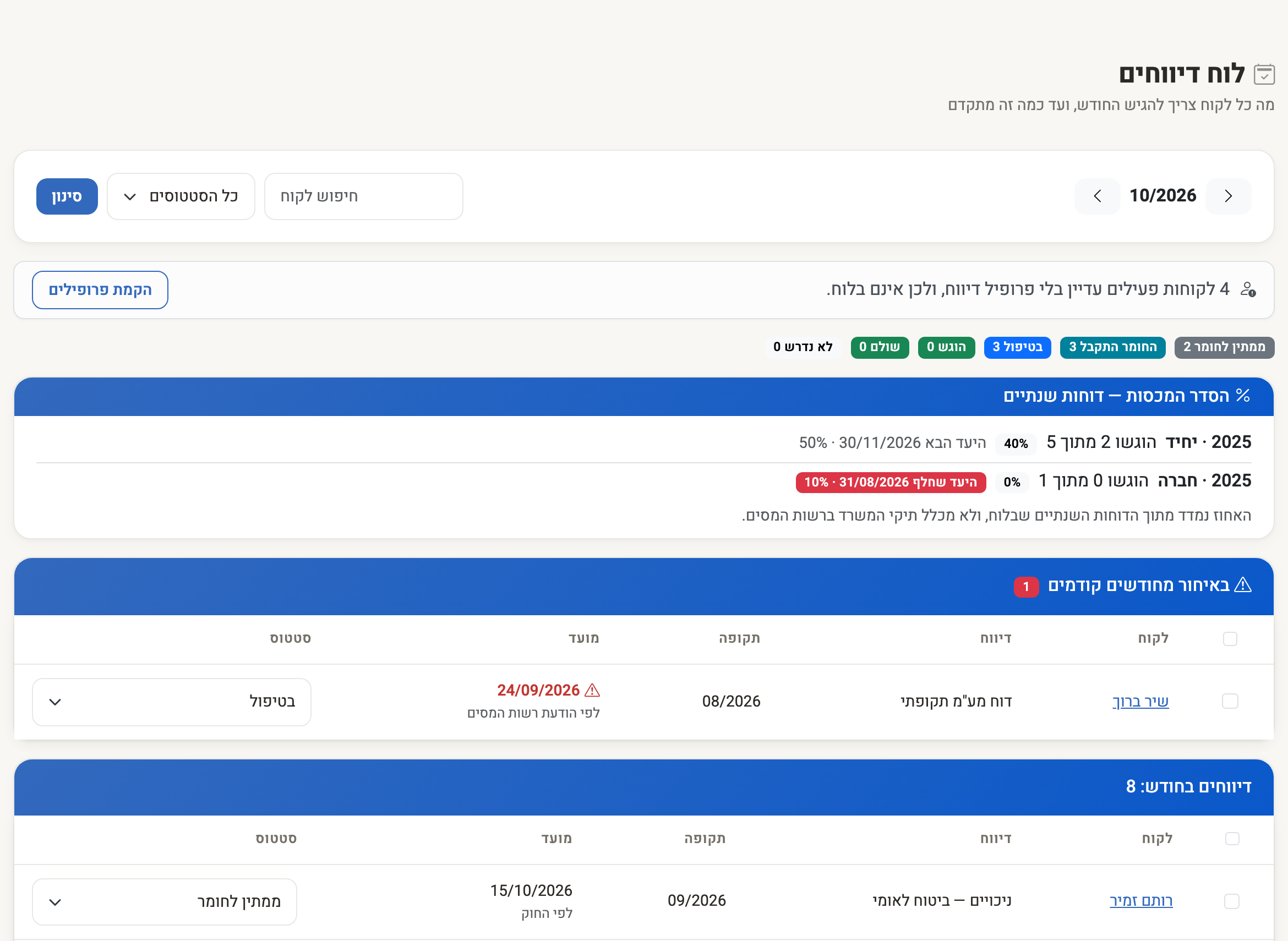Click the סינון filter button
Viewport: 1288px width, 941px height.
tap(67, 196)
